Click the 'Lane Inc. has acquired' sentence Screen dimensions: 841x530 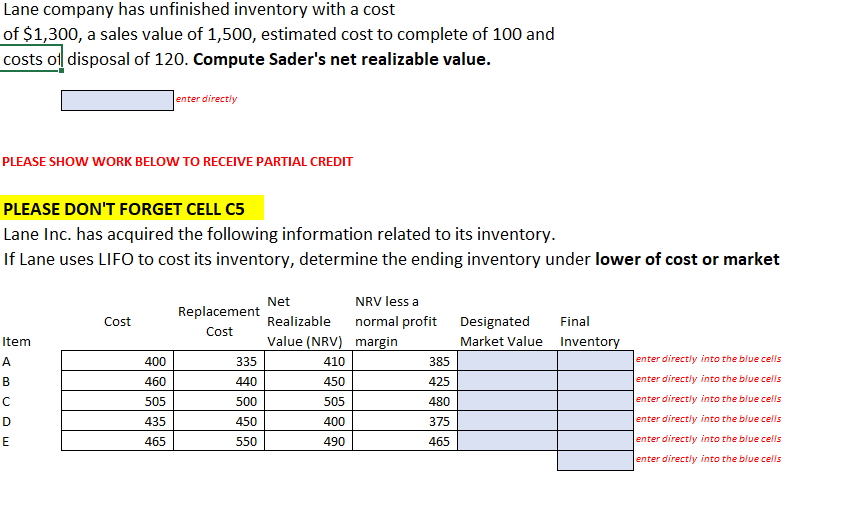coord(279,234)
